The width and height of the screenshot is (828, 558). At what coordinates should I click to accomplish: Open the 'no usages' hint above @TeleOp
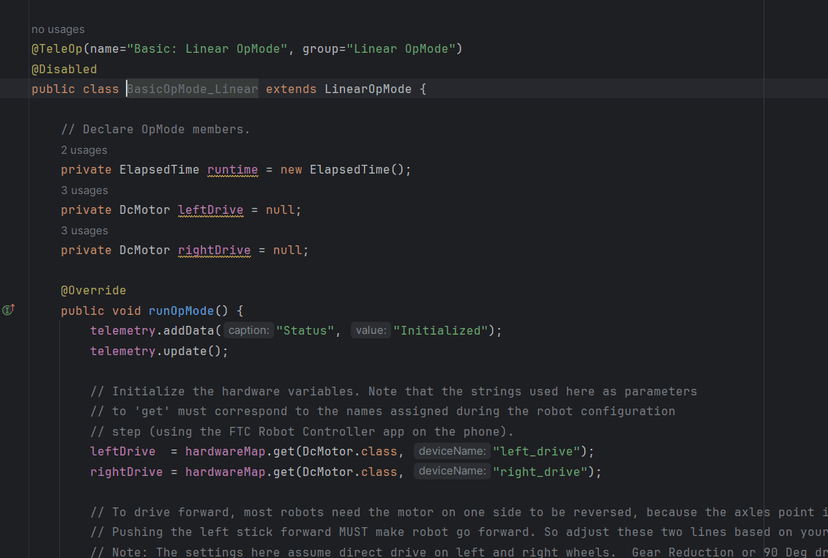pos(58,30)
